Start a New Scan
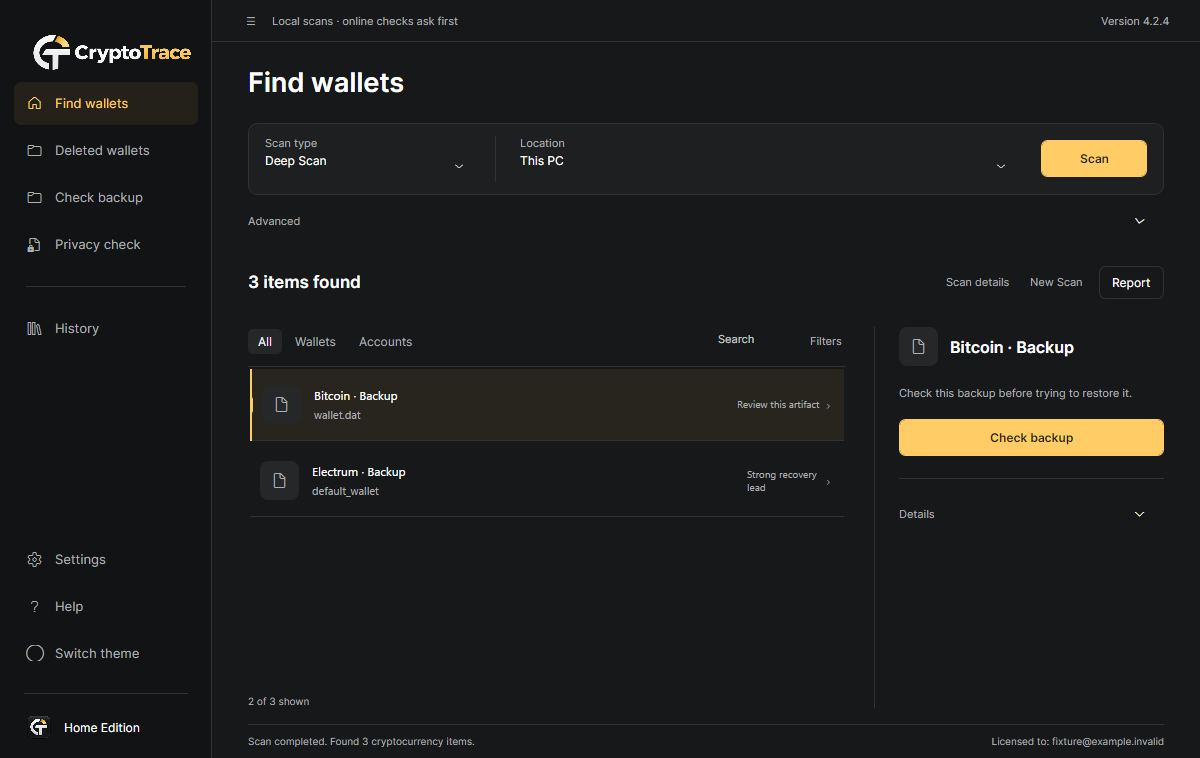This screenshot has height=758, width=1200. [x=1056, y=282]
